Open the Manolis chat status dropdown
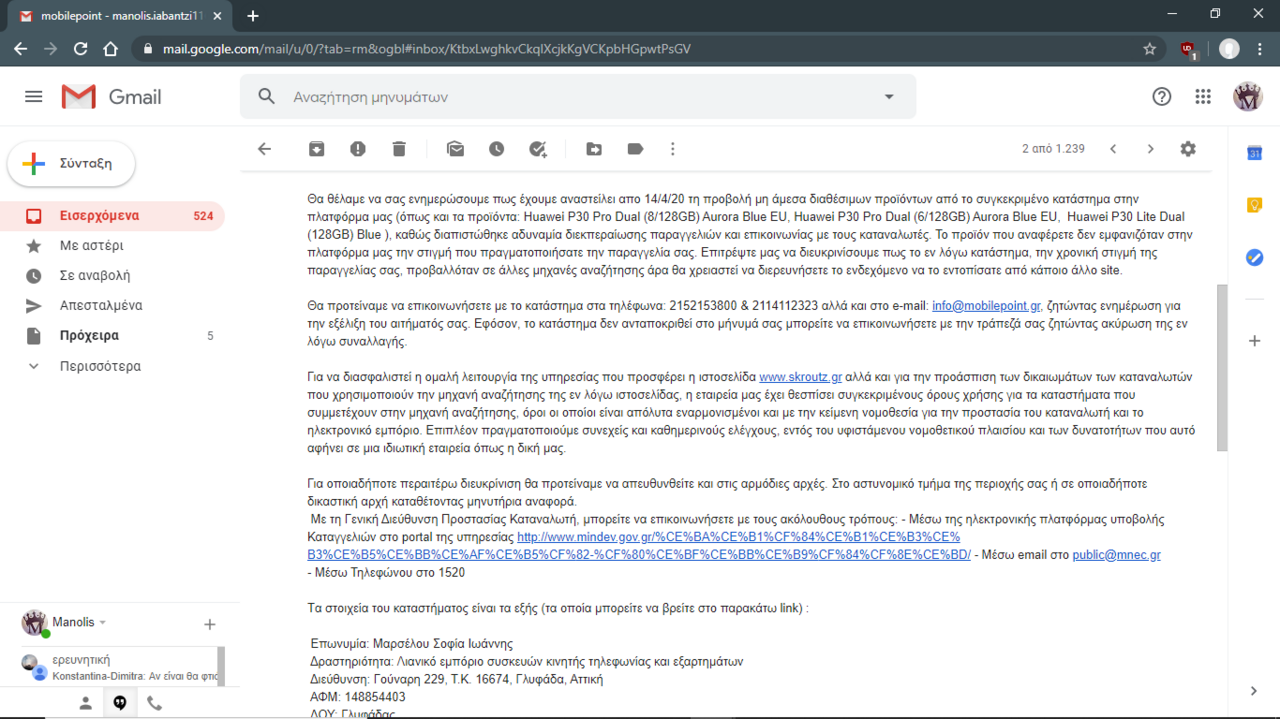Image resolution: width=1280 pixels, height=719 pixels. coord(79,622)
